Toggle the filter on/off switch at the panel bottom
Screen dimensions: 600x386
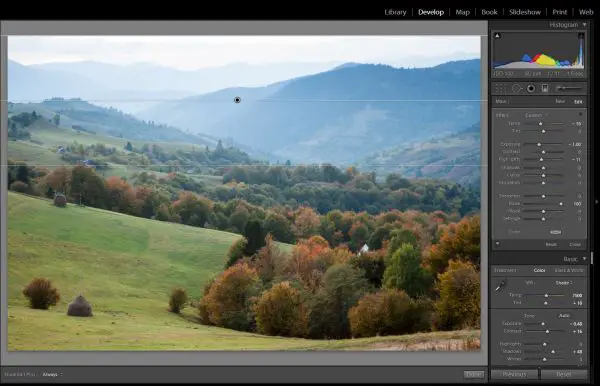tap(497, 244)
